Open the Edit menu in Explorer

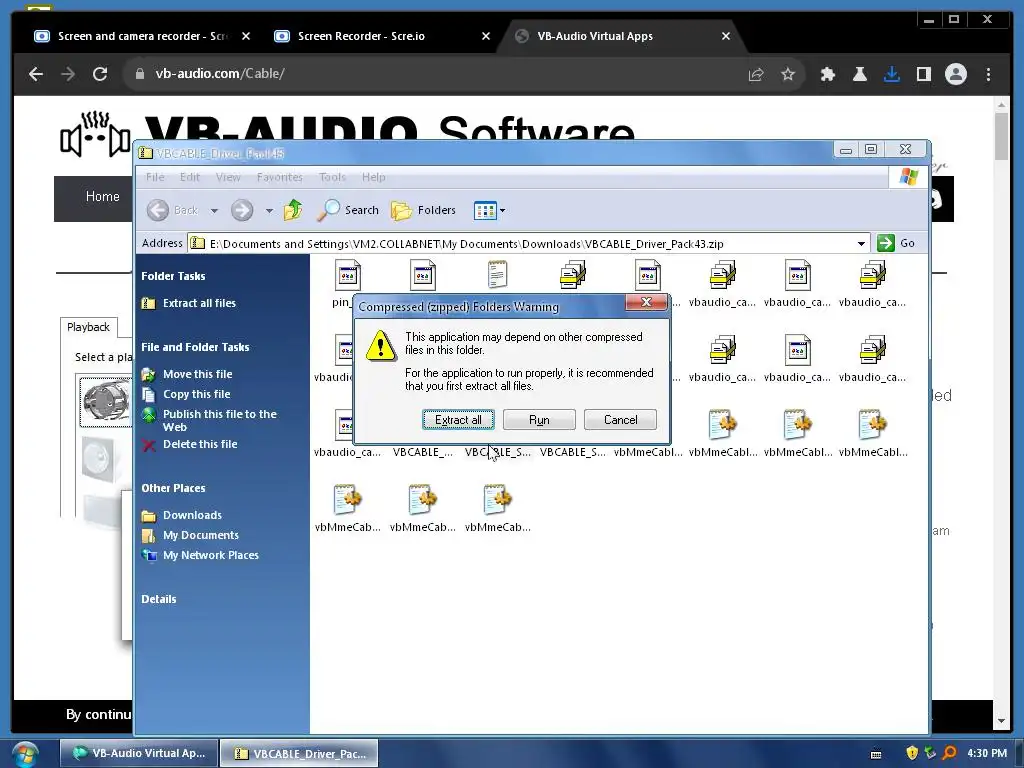[189, 177]
